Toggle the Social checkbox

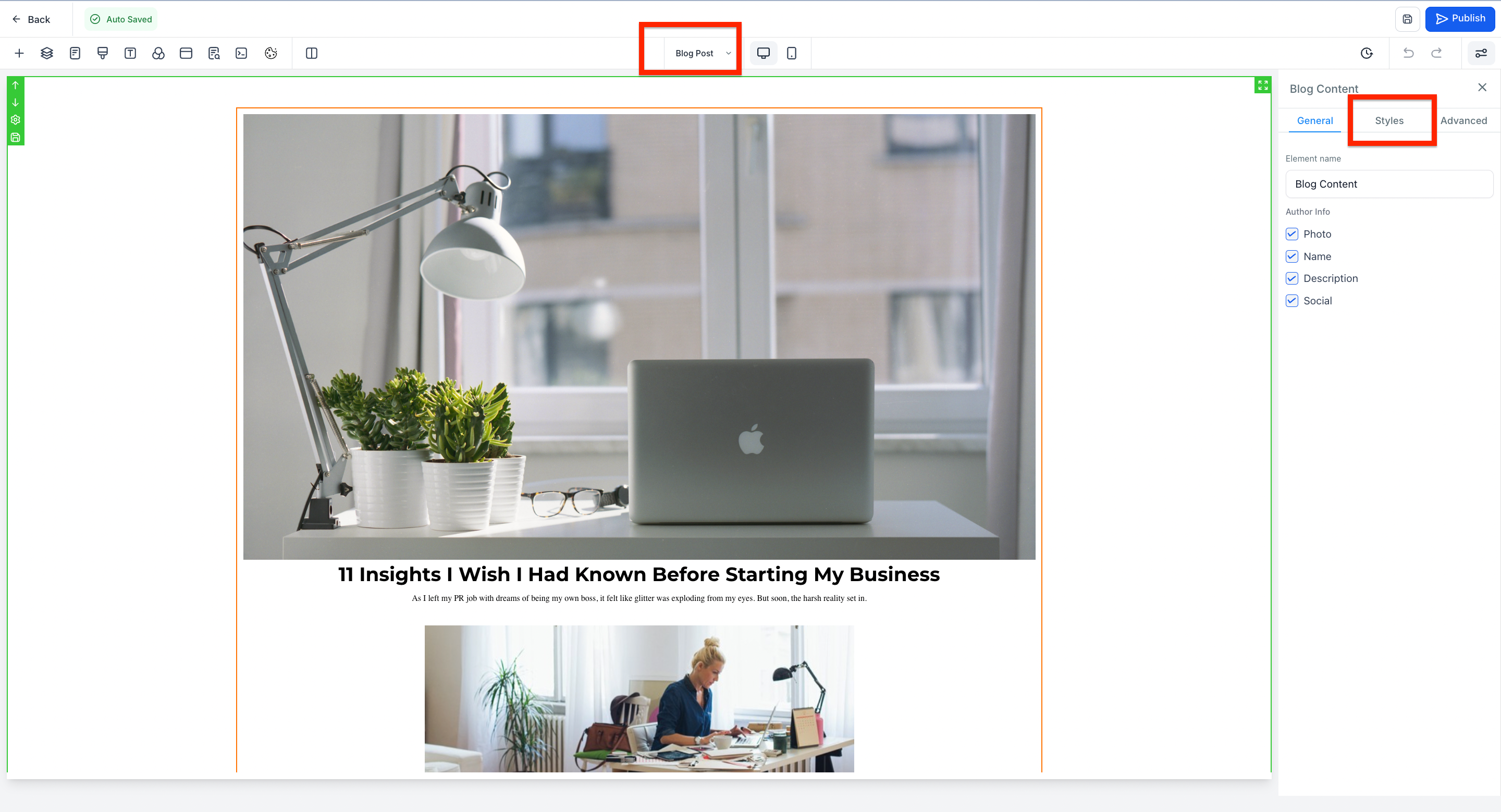pyautogui.click(x=1292, y=301)
